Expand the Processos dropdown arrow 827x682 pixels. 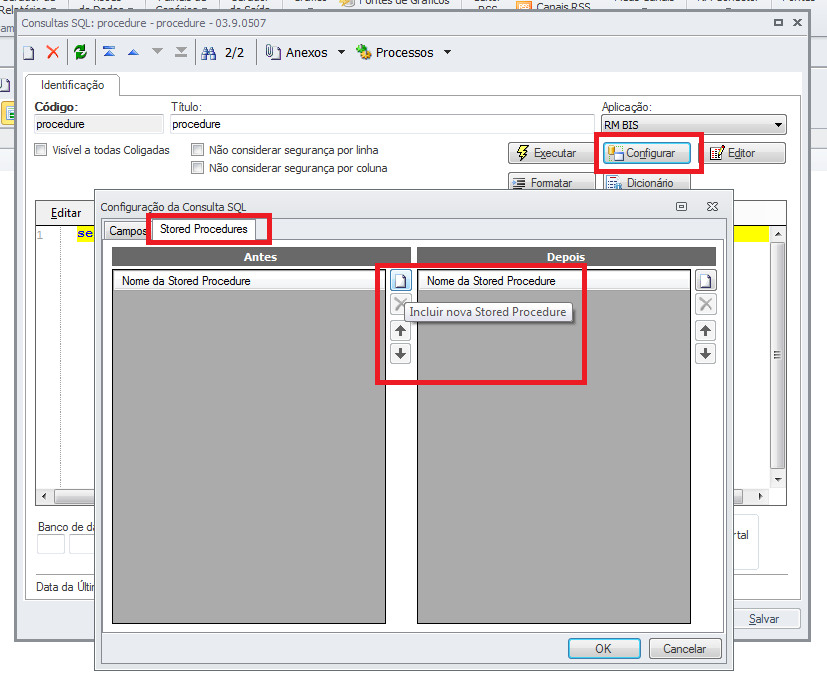click(x=448, y=52)
